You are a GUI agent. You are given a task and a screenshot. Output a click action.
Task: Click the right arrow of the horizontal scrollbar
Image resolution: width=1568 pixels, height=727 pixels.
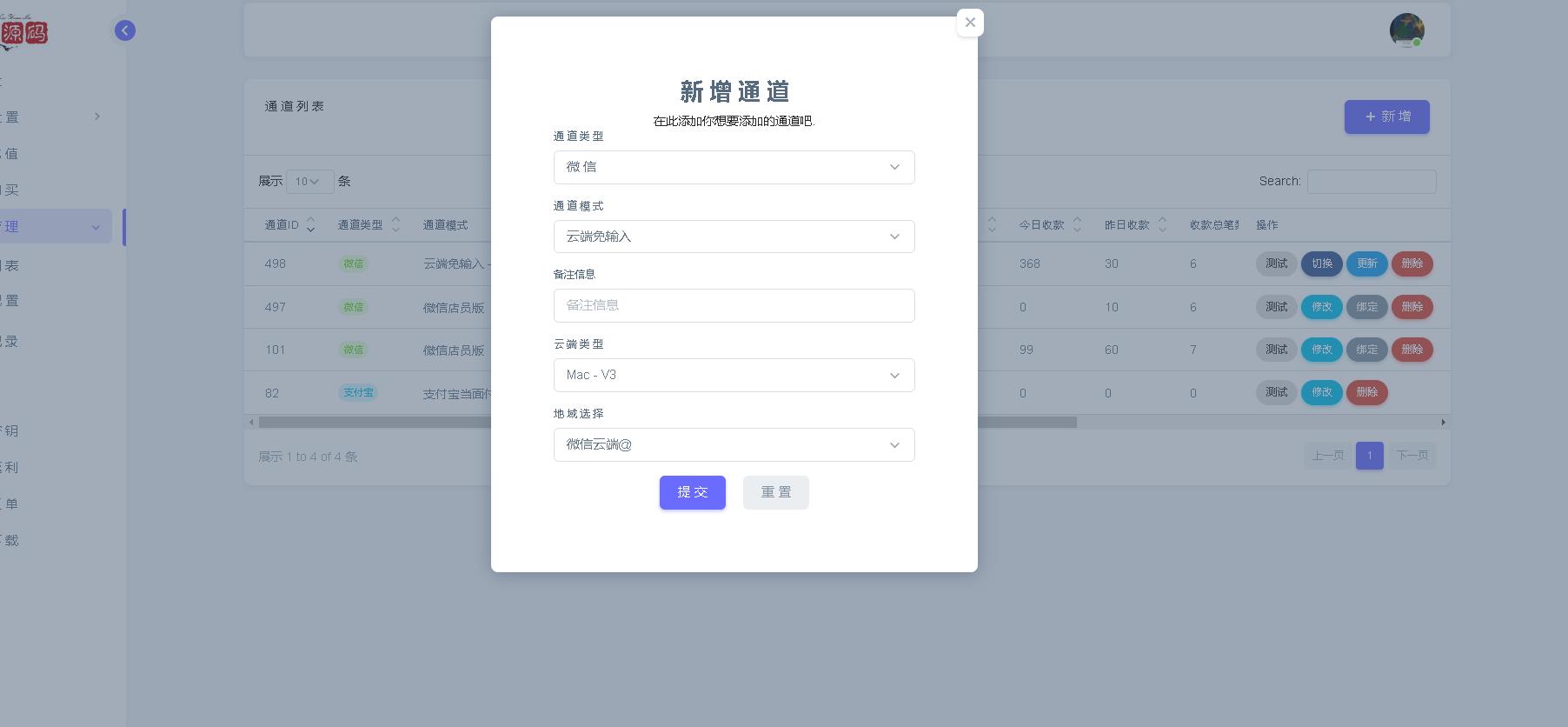pyautogui.click(x=1443, y=423)
